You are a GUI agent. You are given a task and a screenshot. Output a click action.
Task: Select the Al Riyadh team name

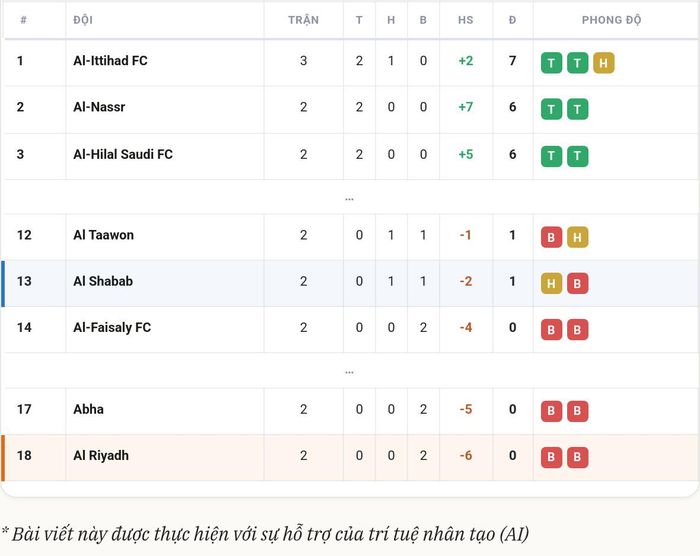(x=101, y=456)
